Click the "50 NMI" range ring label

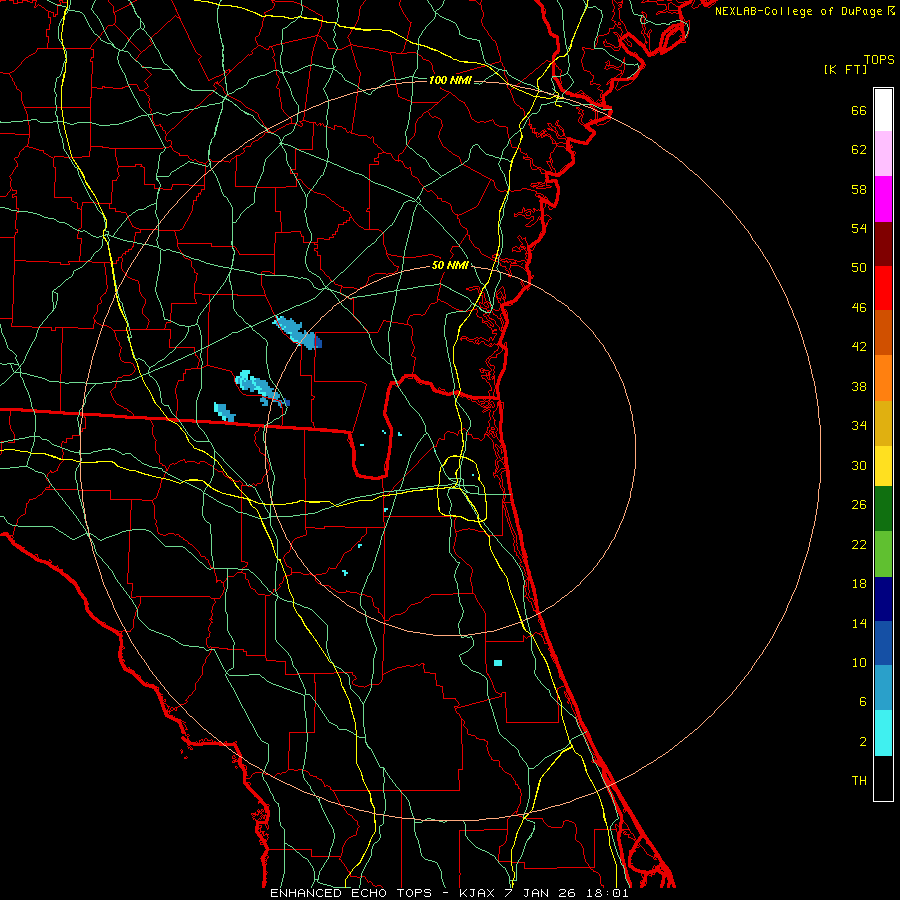(x=451, y=265)
